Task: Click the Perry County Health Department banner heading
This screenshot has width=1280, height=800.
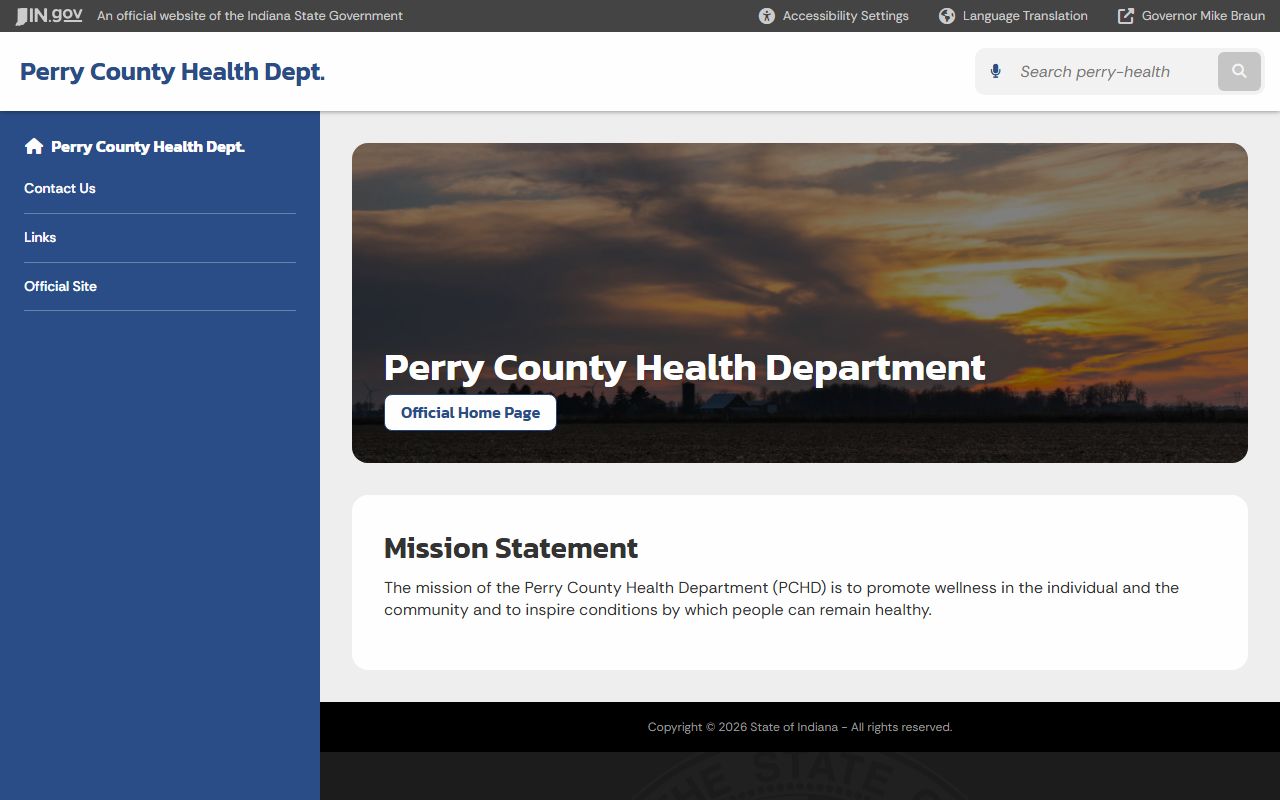Action: [x=685, y=367]
